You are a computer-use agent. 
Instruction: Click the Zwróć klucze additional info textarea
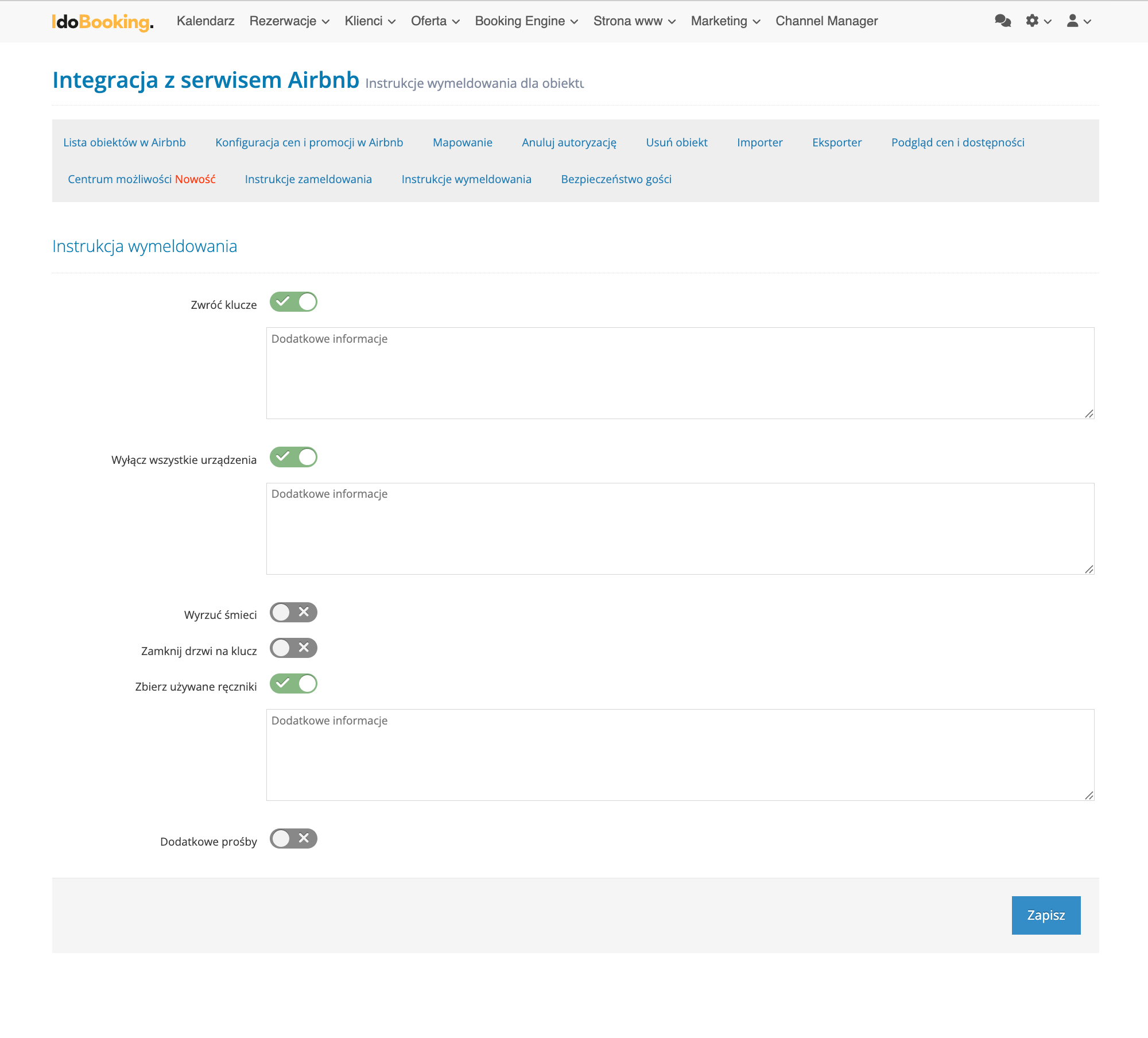pyautogui.click(x=680, y=373)
